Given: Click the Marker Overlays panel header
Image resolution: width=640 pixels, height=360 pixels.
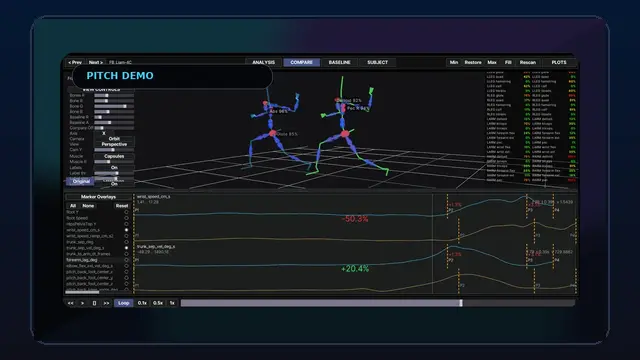Looking at the screenshot, I should coord(98,197).
